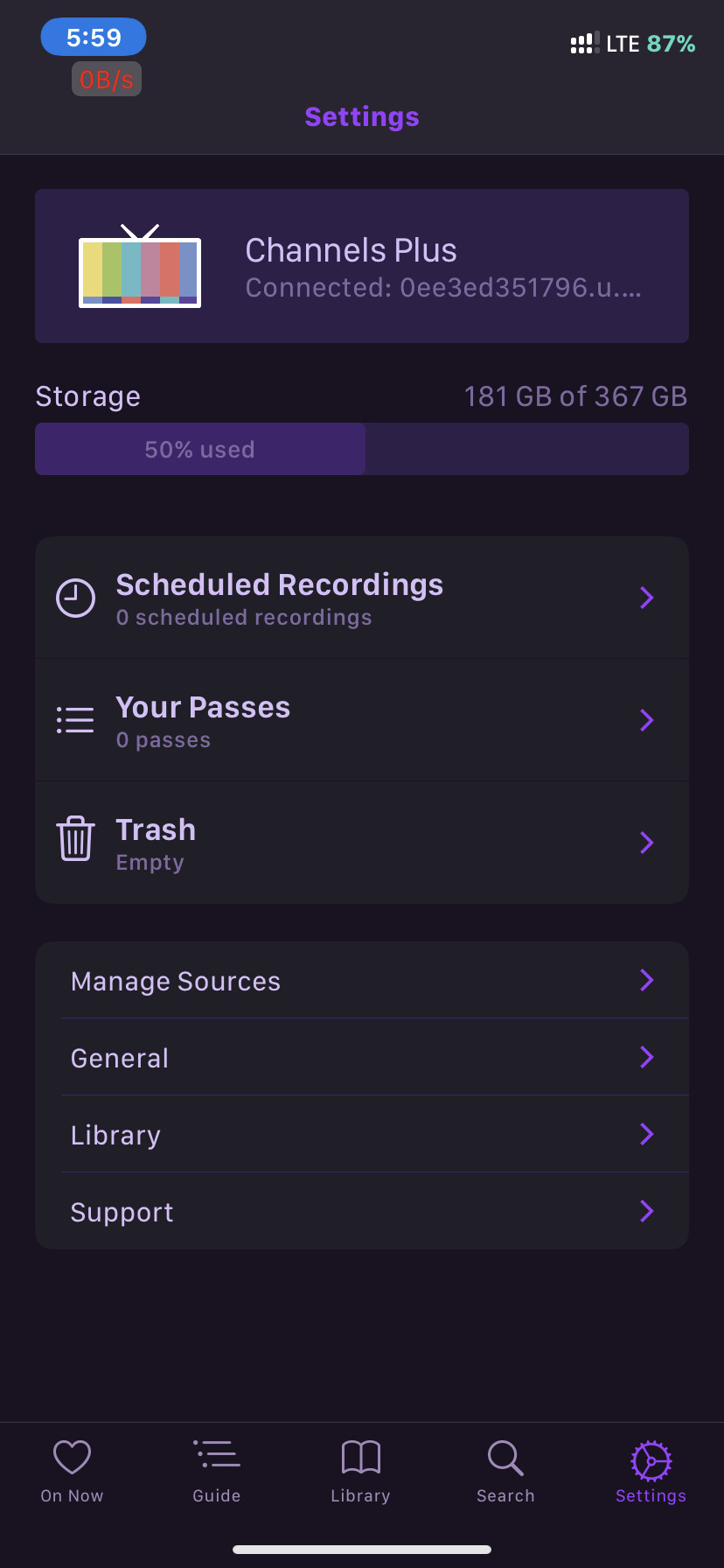The height and width of the screenshot is (1568, 724).
Task: Open the General settings row
Action: (x=362, y=1058)
